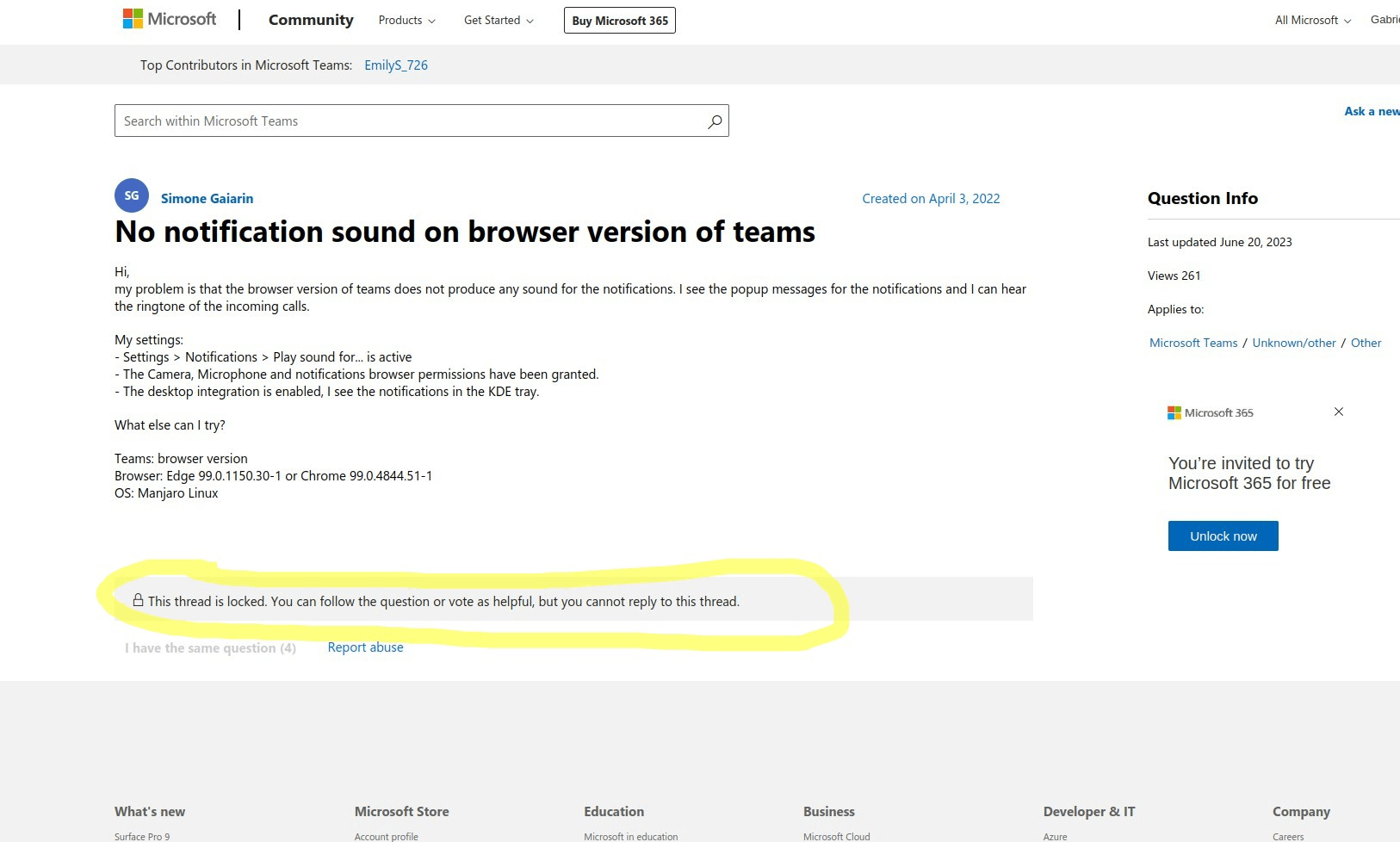Viewport: 1400px width, 842px height.
Task: Open Azure footer link
Action: 1055,837
